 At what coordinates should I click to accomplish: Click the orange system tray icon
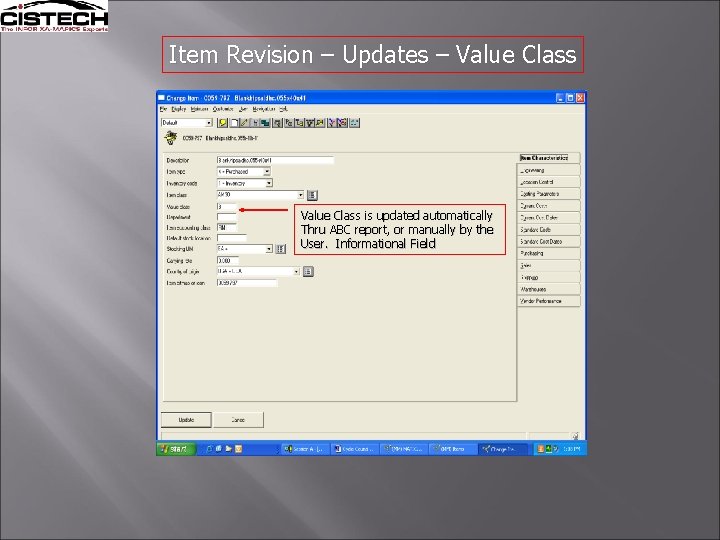(540, 449)
